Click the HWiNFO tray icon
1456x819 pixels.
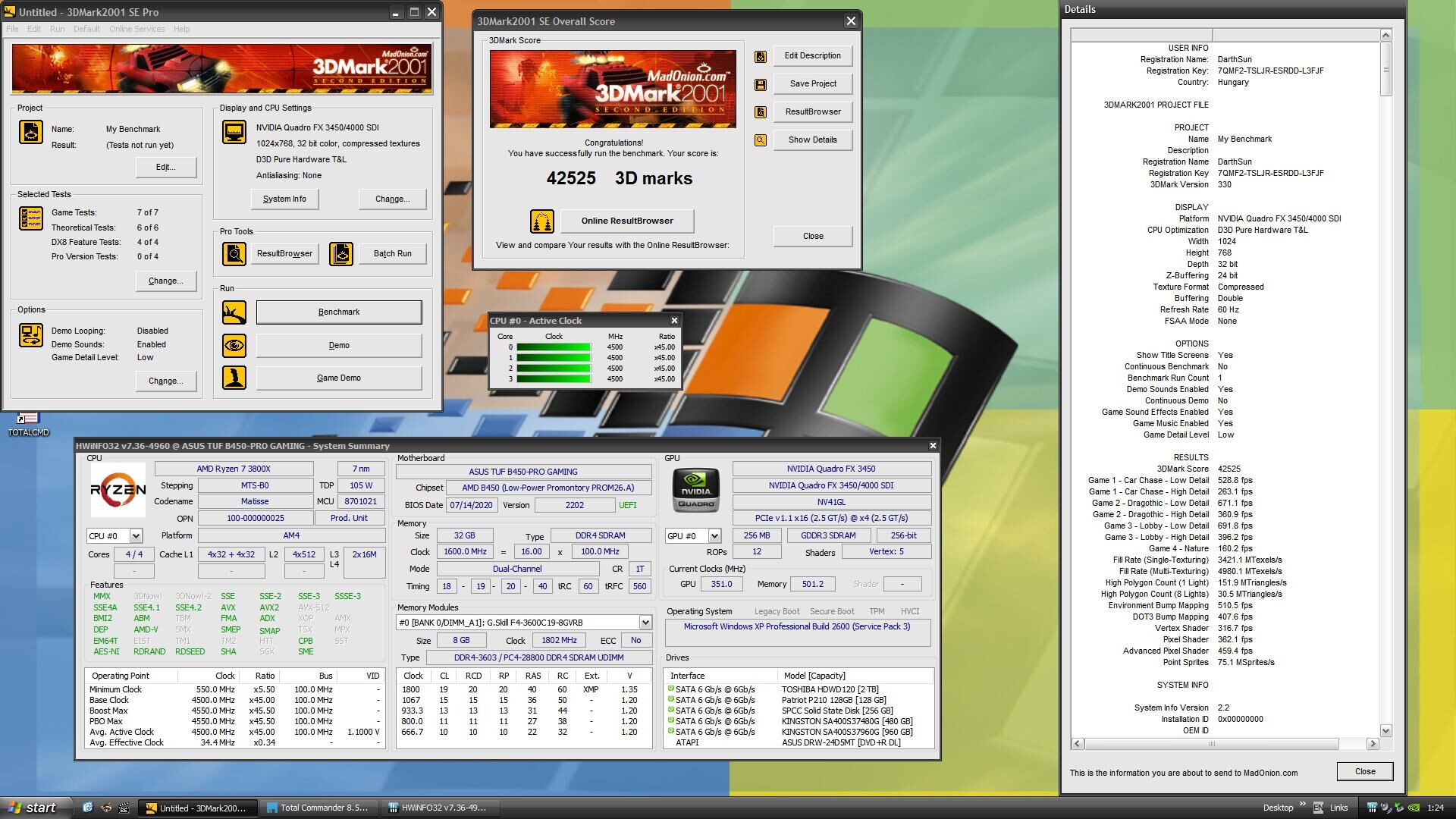pyautogui.click(x=1372, y=808)
